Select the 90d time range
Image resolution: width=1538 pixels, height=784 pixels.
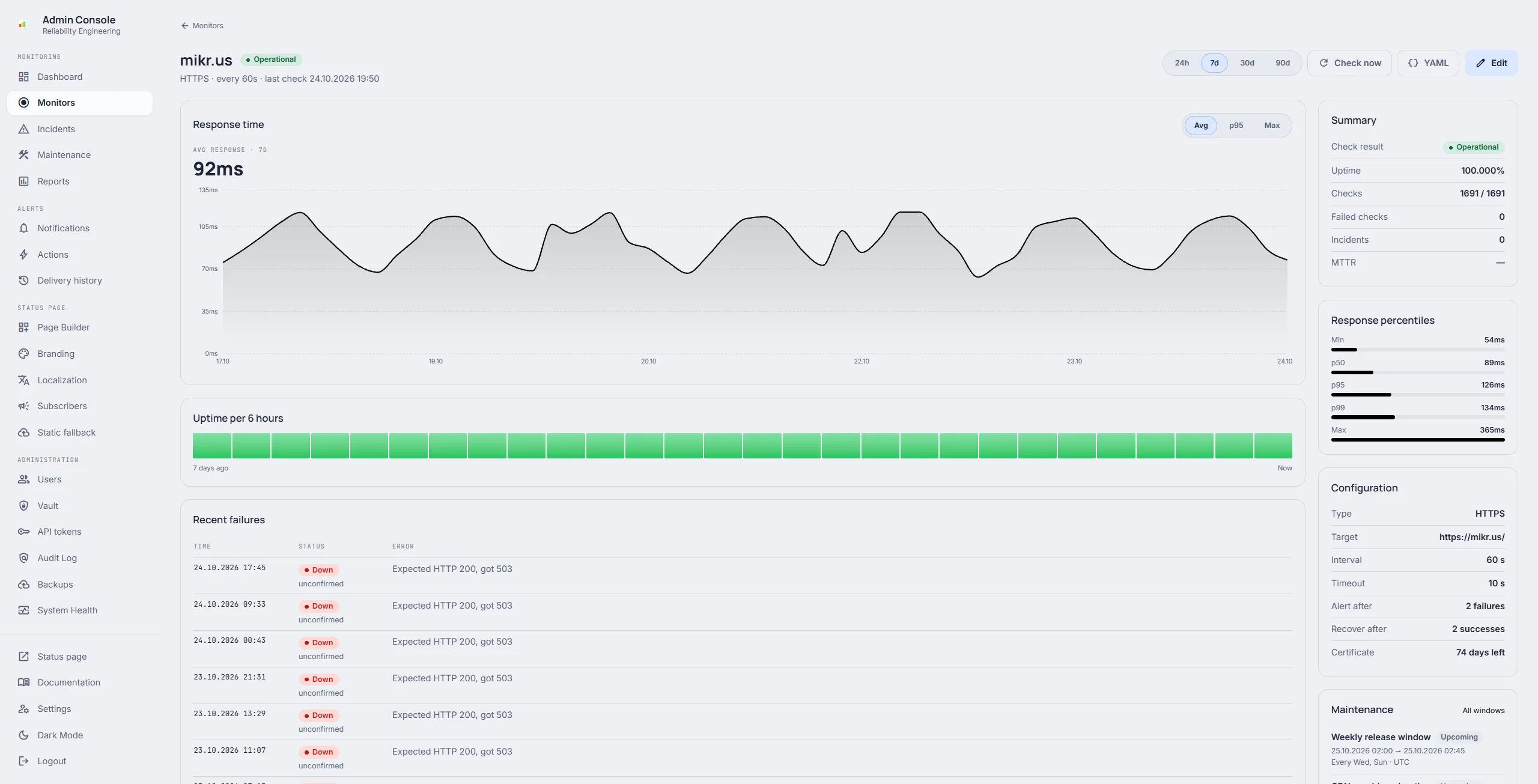coord(1283,63)
